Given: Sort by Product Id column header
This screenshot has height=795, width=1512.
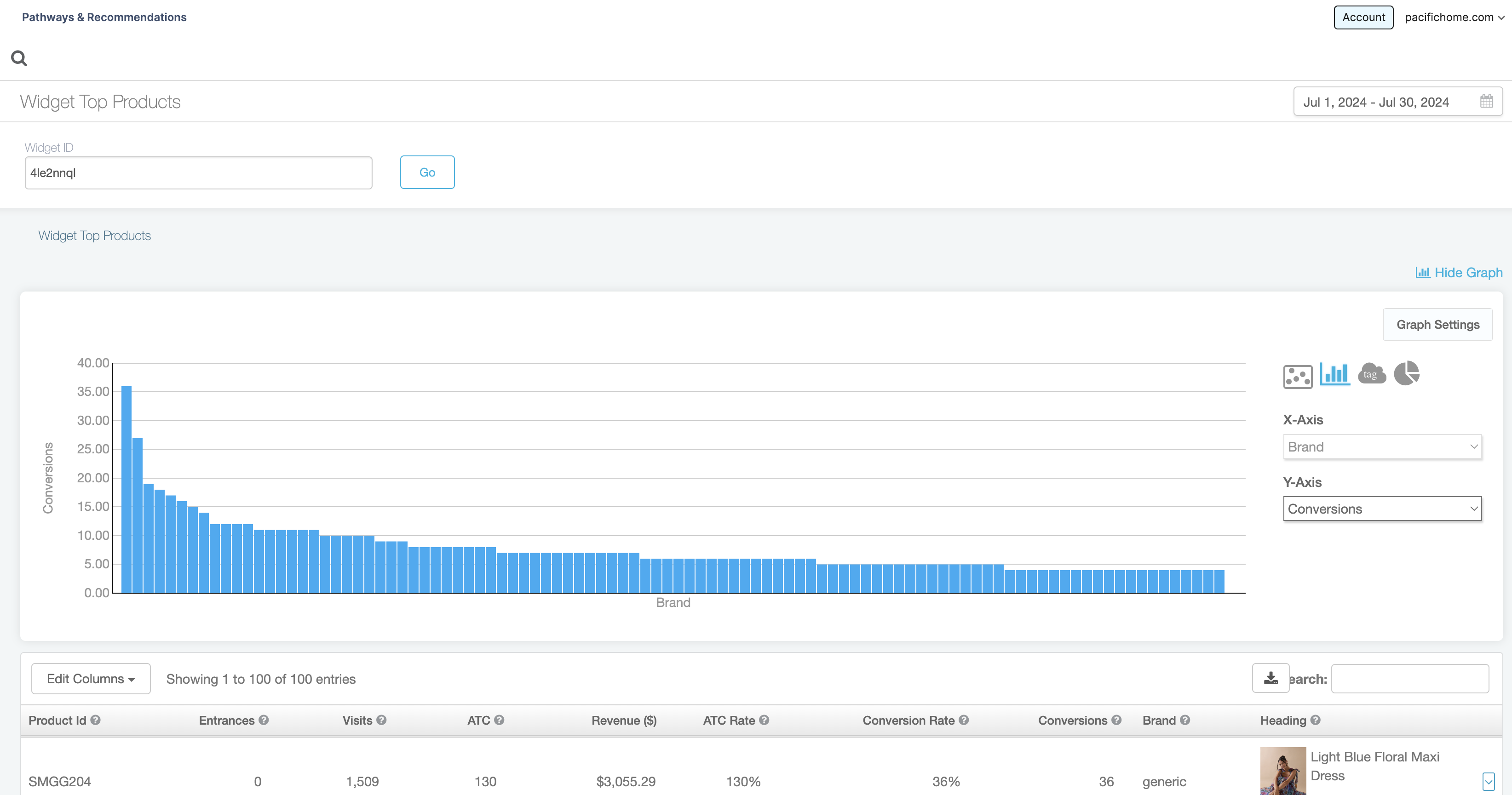Looking at the screenshot, I should (57, 720).
